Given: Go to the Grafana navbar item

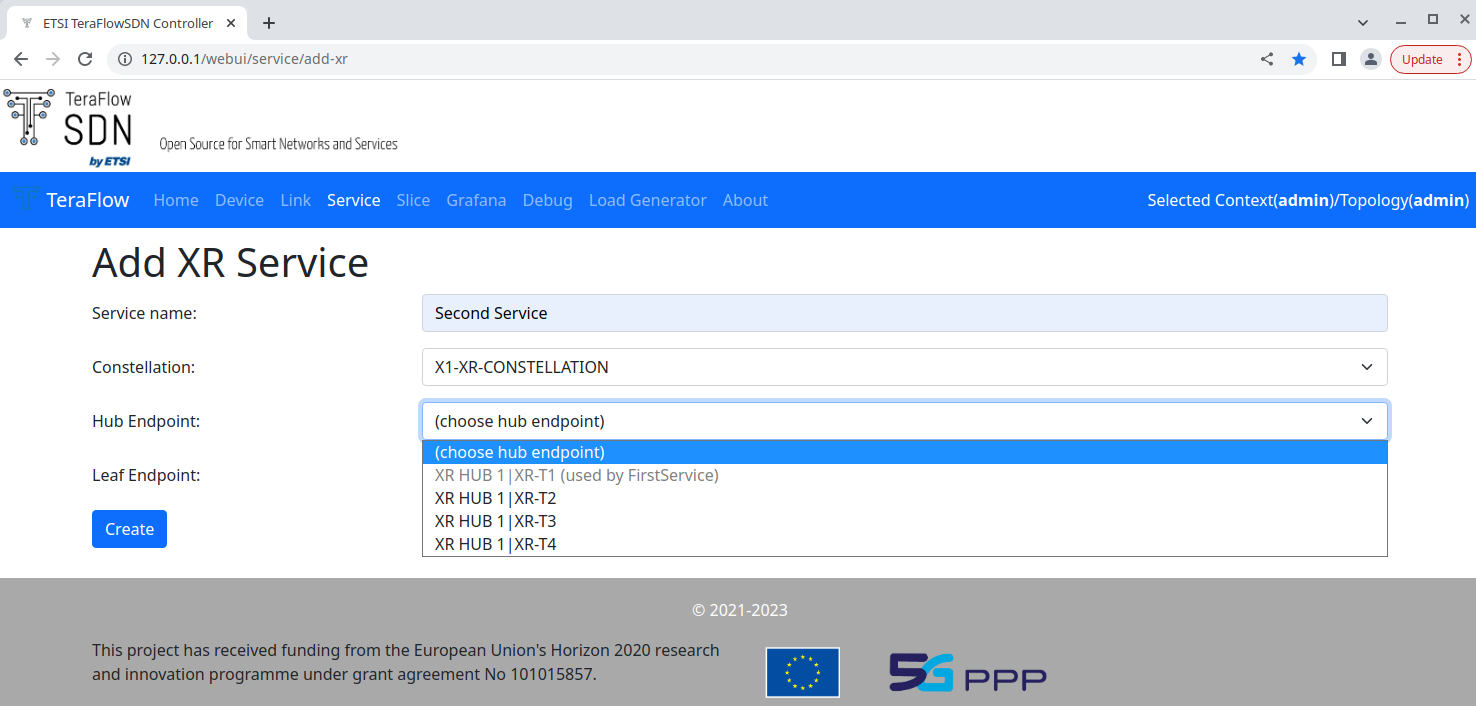Looking at the screenshot, I should (x=476, y=200).
